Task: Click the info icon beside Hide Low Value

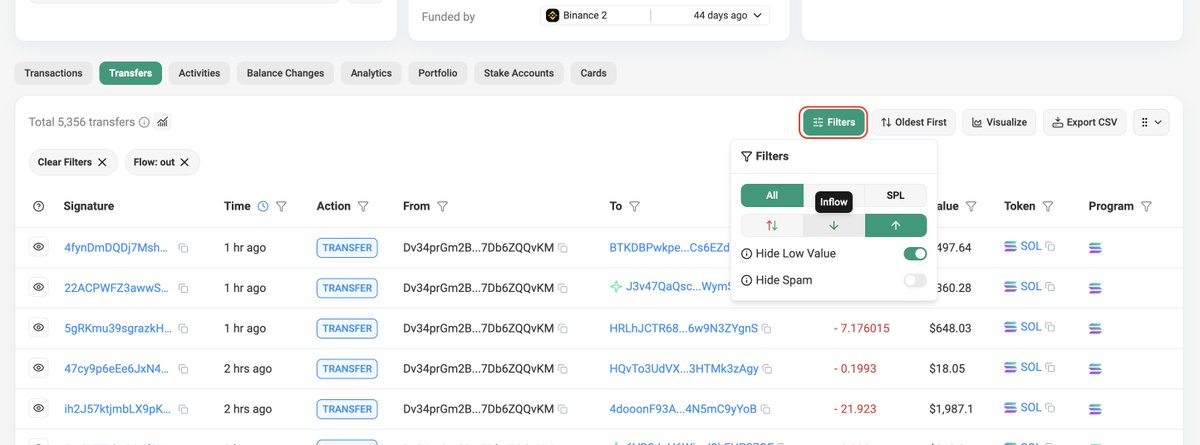Action: 746,254
